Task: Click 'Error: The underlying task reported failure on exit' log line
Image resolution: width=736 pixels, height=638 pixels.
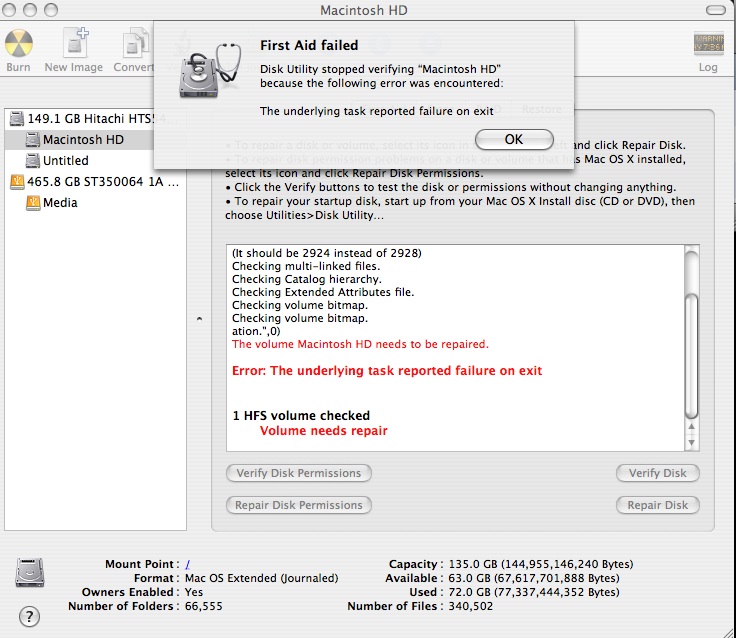Action: click(x=387, y=371)
